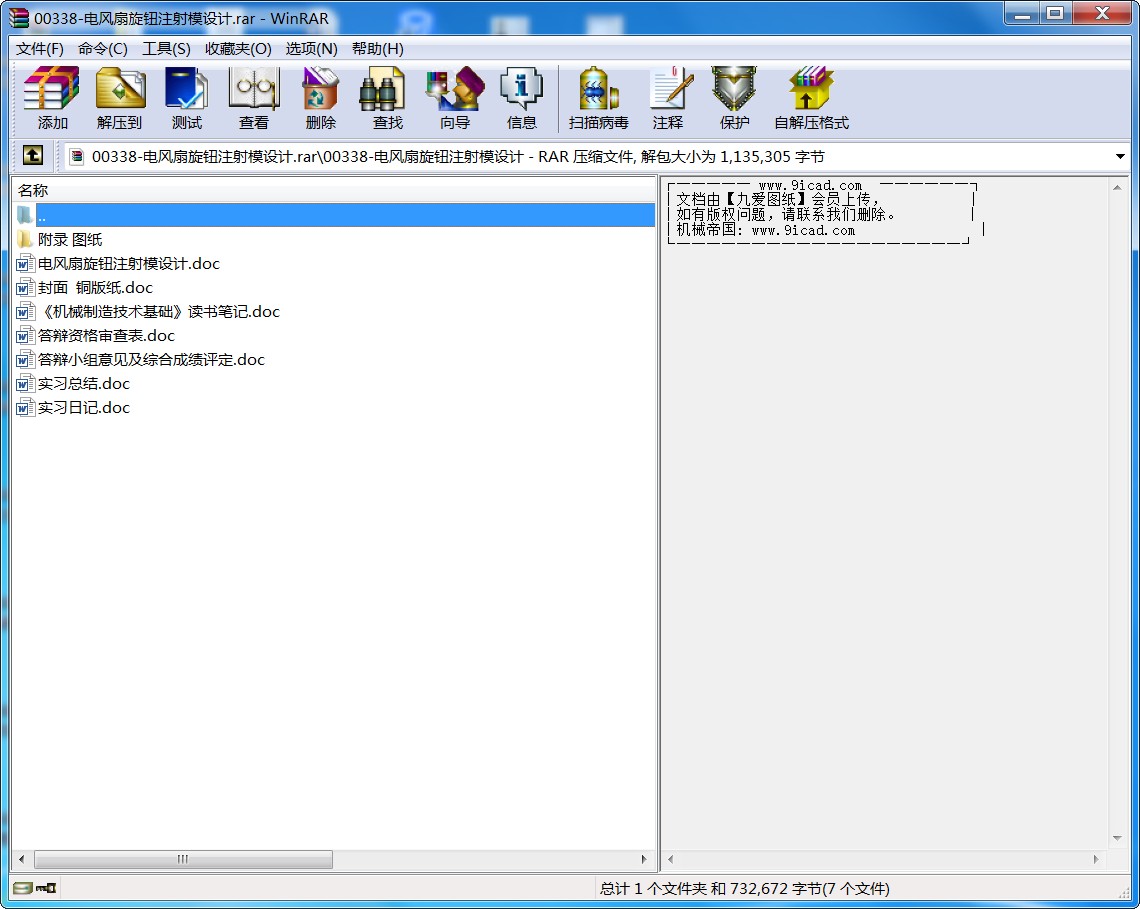Viewport: 1140px width, 909px height.
Task: Select the 附录 图纸 folder
Action: pyautogui.click(x=69, y=240)
